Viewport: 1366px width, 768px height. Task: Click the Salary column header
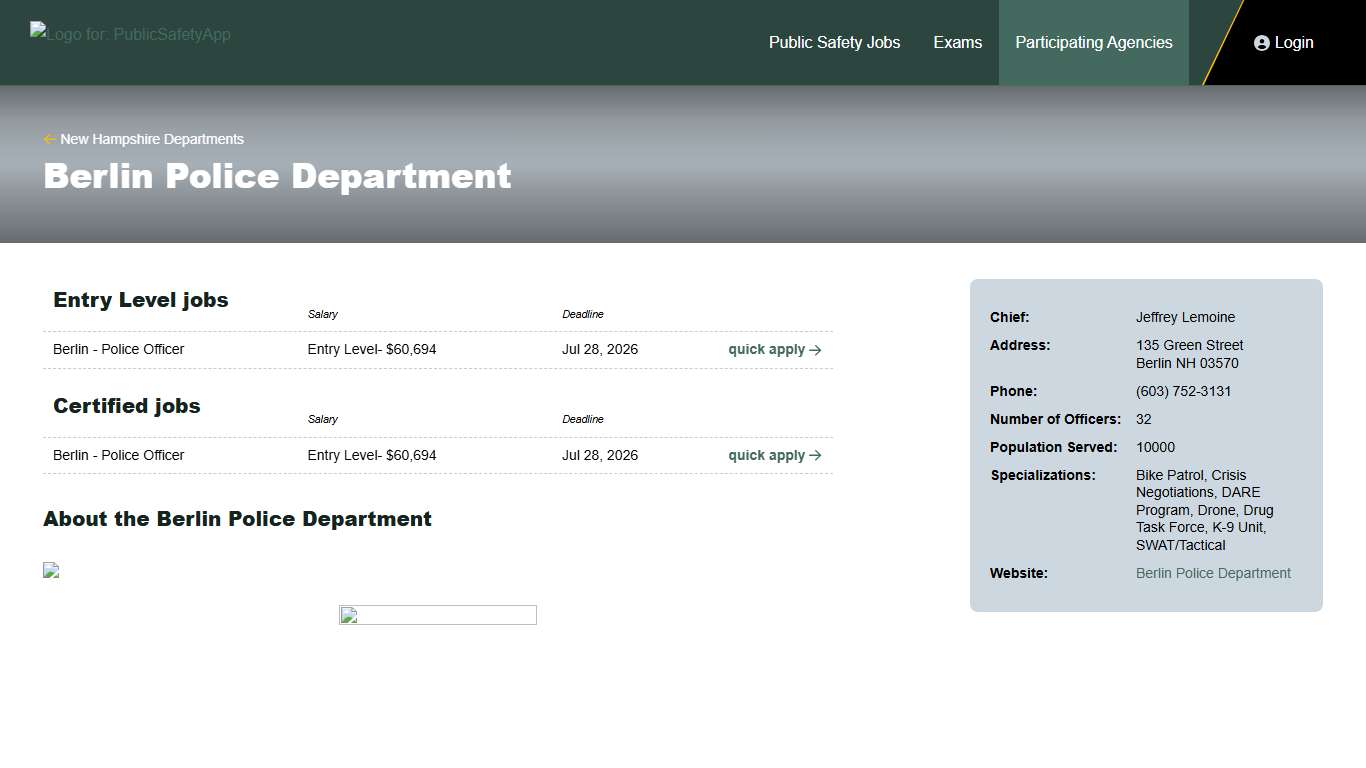coord(322,314)
